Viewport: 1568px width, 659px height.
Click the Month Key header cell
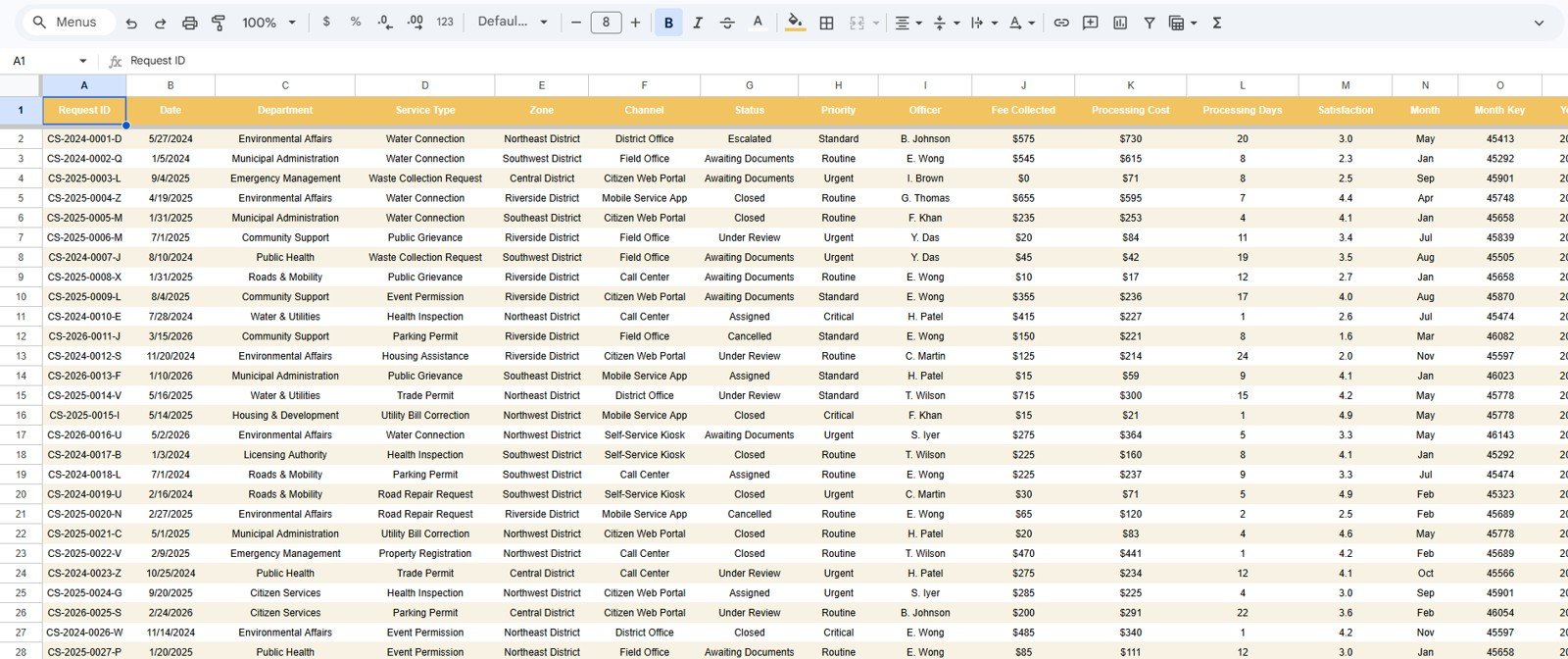(1499, 111)
